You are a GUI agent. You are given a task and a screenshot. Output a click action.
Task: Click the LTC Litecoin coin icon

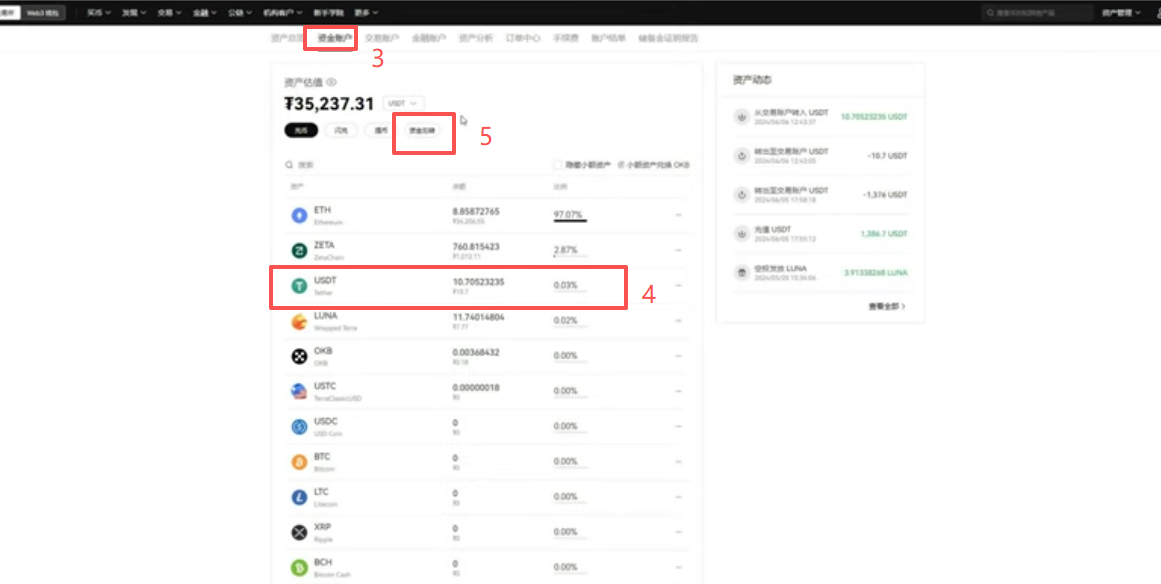[x=299, y=497]
